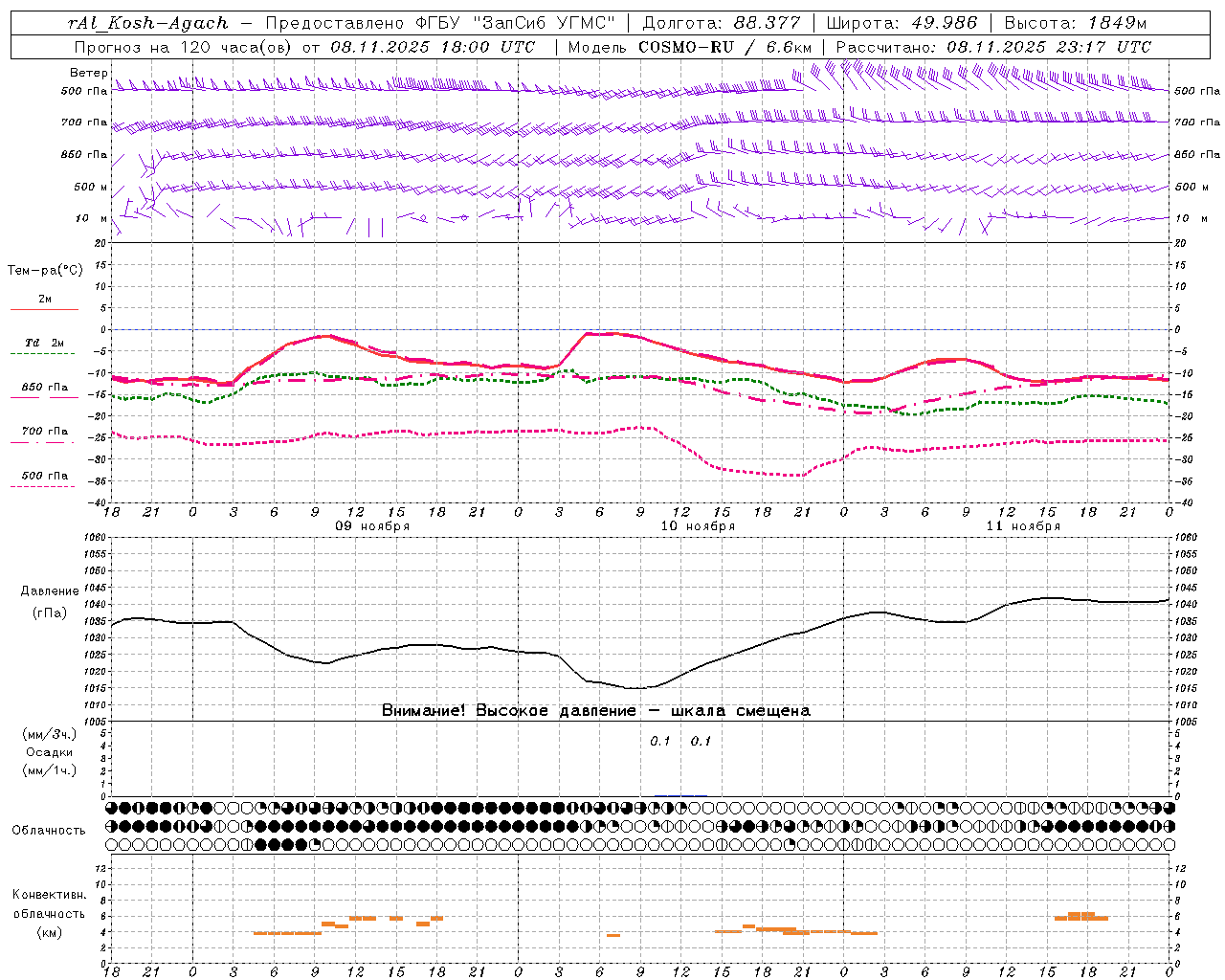Click the Ветер panel label

click(88, 73)
